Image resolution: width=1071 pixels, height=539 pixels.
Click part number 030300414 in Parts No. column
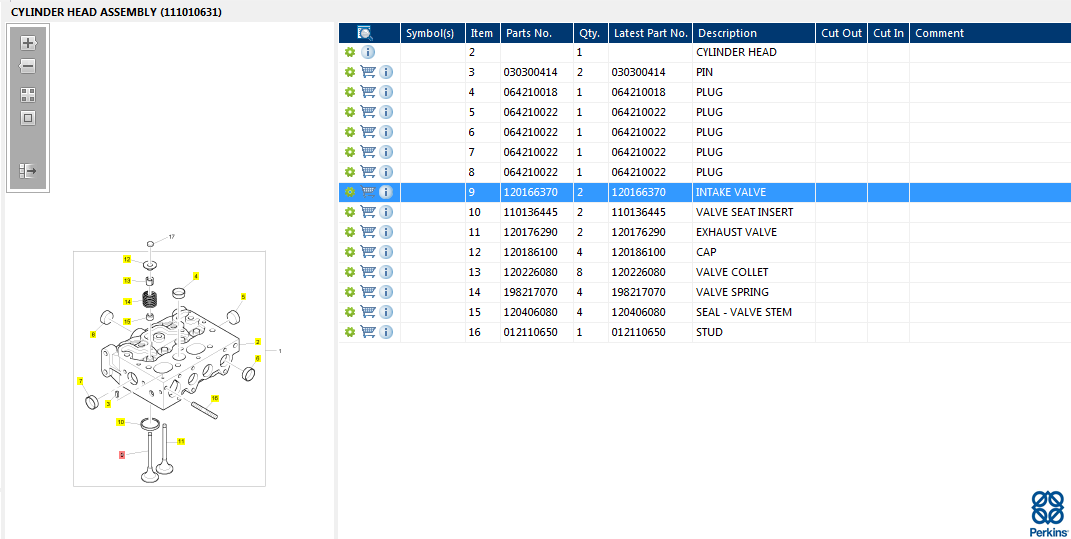pyautogui.click(x=531, y=72)
